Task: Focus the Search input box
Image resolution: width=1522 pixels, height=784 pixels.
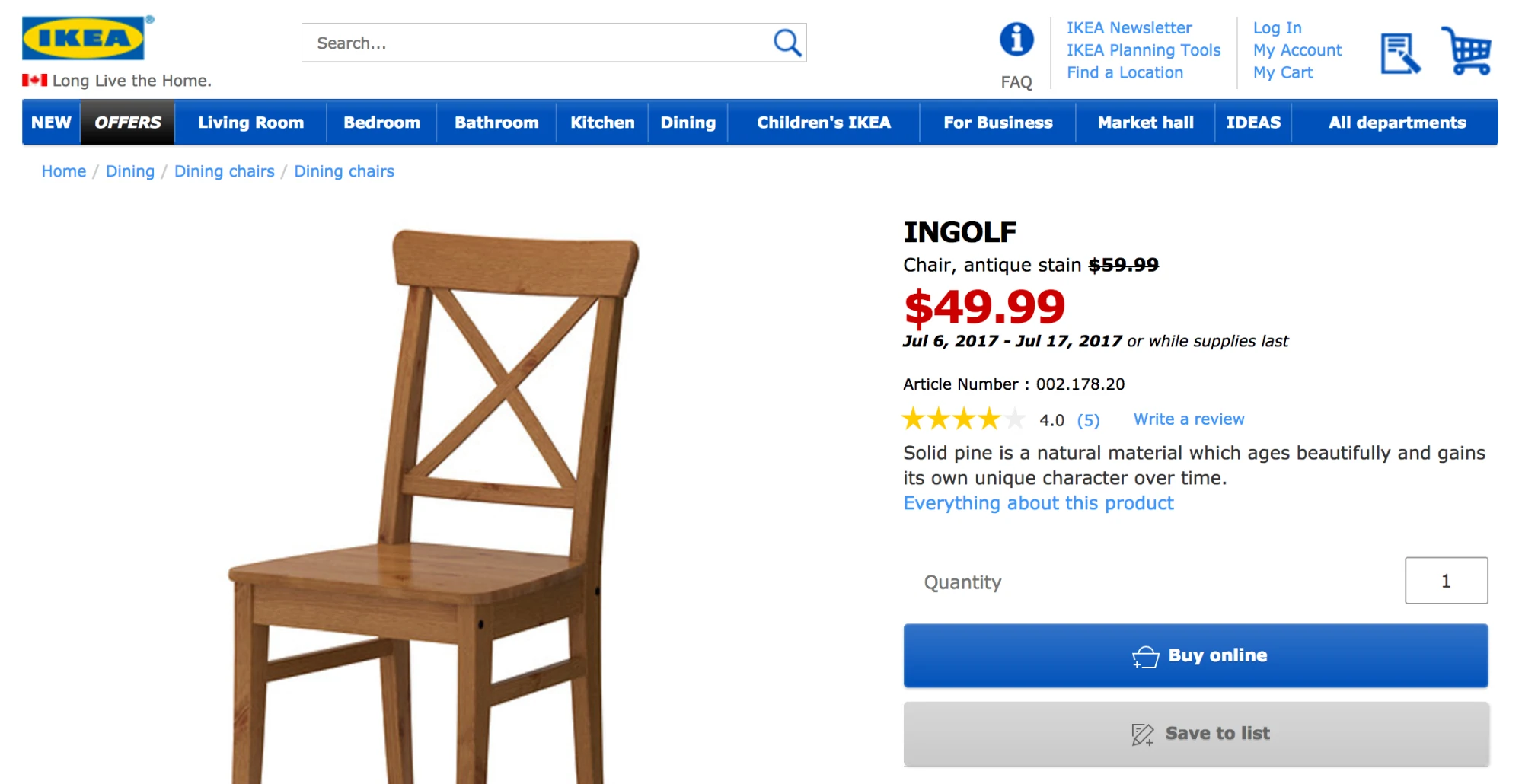Action: pyautogui.click(x=533, y=43)
